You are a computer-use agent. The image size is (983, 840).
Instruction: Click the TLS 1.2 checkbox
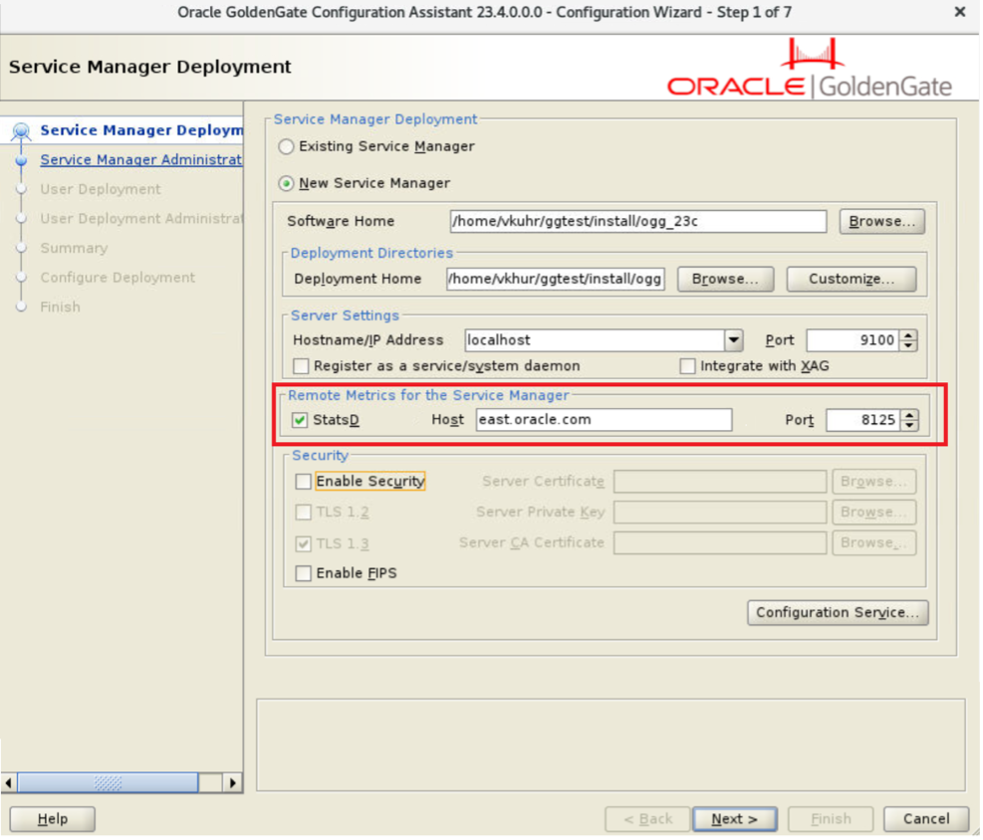(x=303, y=512)
